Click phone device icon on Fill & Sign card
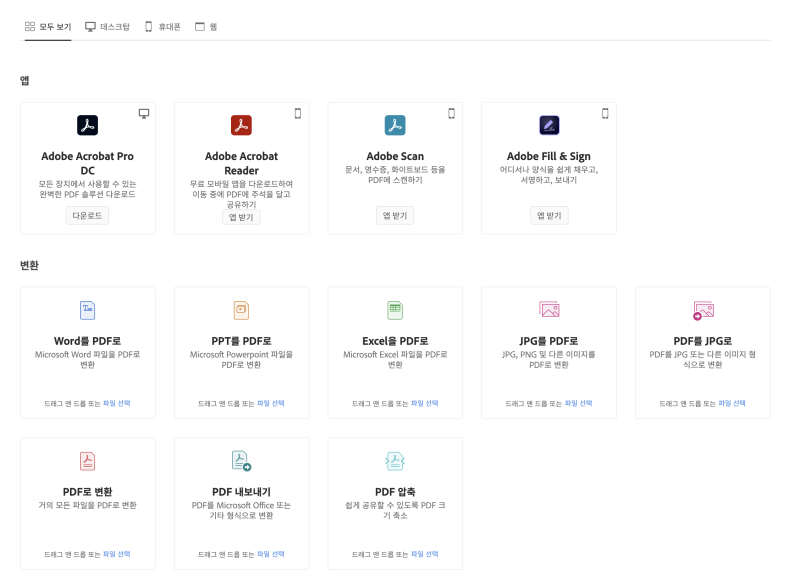 (605, 113)
